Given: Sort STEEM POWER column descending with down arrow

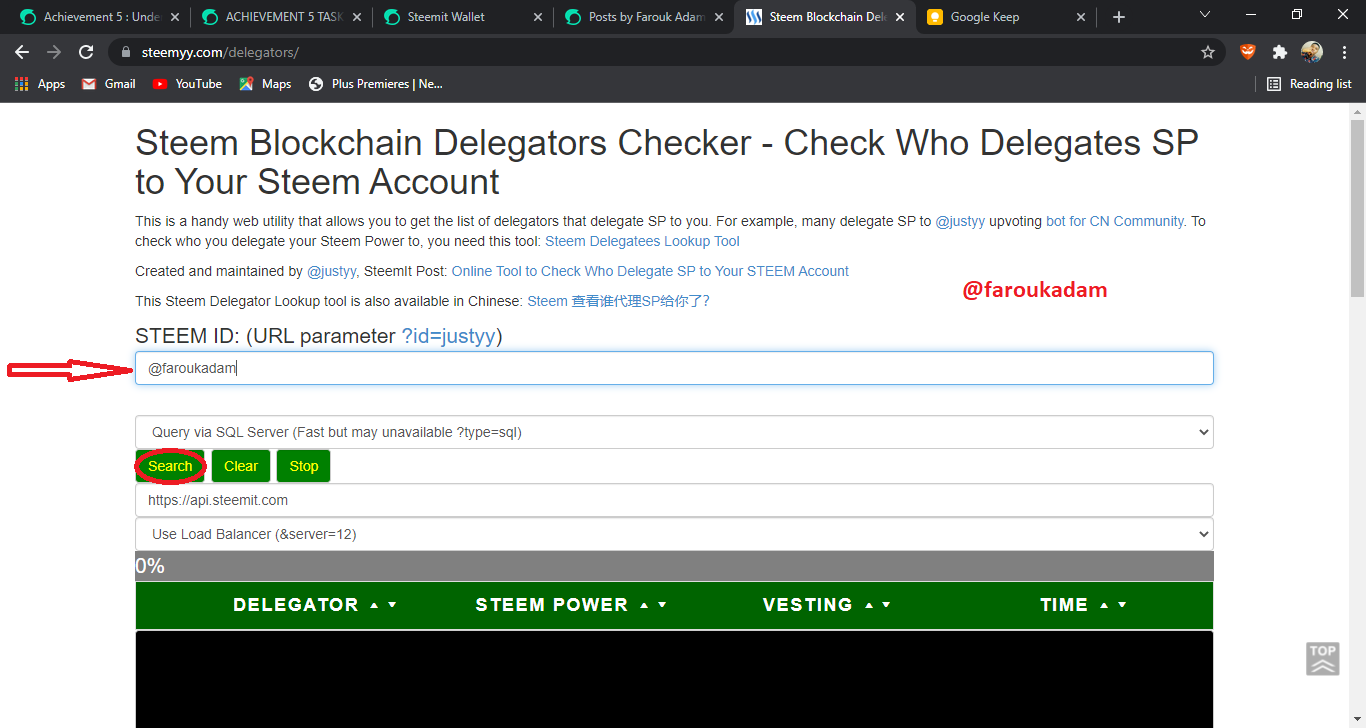Looking at the screenshot, I should (662, 605).
